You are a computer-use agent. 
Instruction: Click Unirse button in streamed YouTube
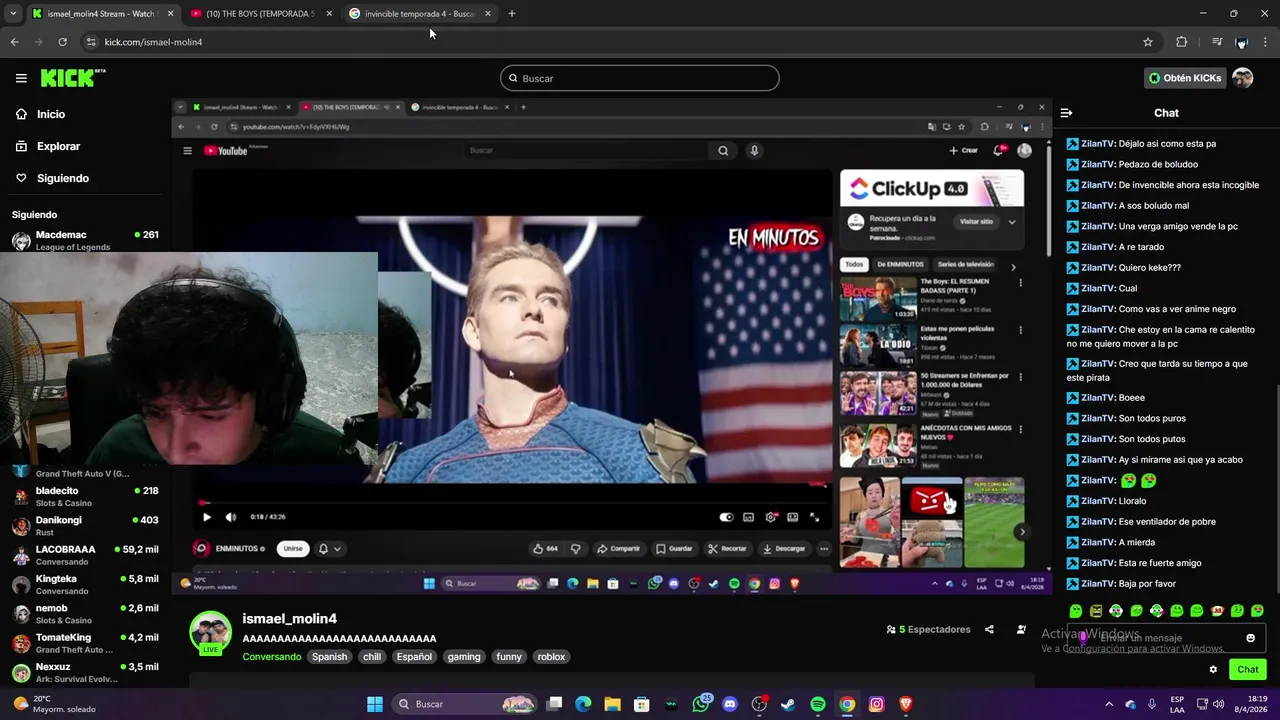(293, 549)
